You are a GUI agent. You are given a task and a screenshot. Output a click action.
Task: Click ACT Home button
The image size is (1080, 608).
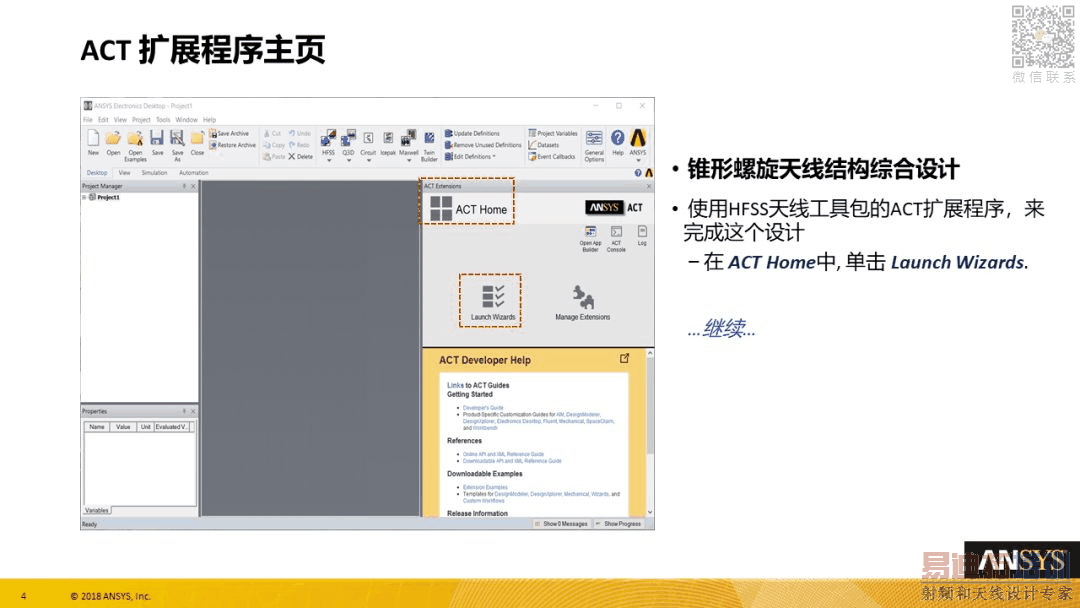point(468,209)
